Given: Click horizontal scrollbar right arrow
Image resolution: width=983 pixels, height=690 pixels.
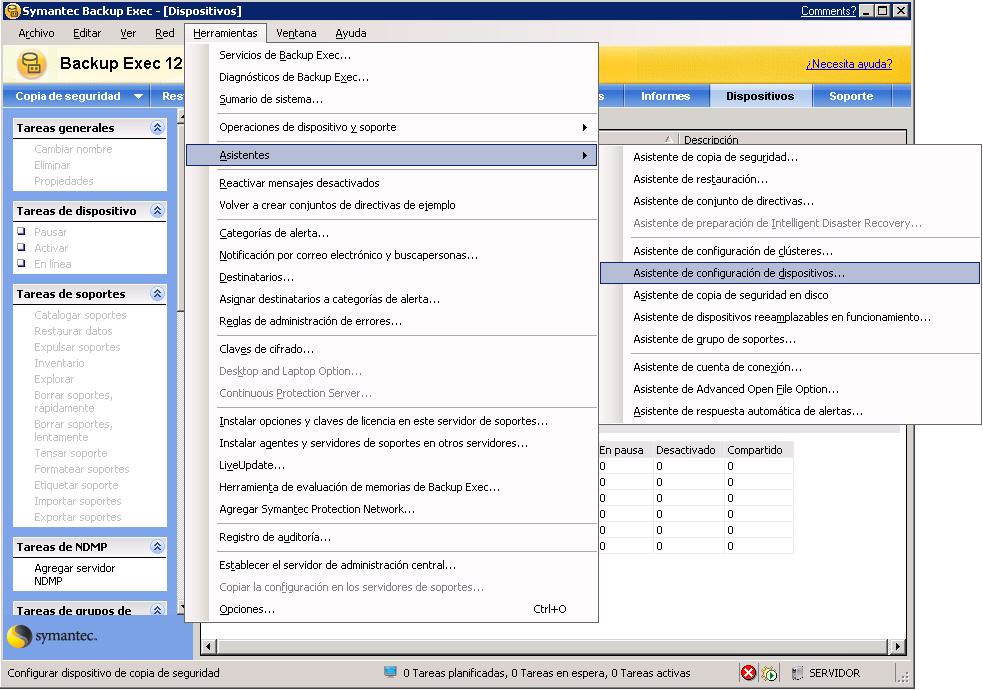Looking at the screenshot, I should pos(897,646).
